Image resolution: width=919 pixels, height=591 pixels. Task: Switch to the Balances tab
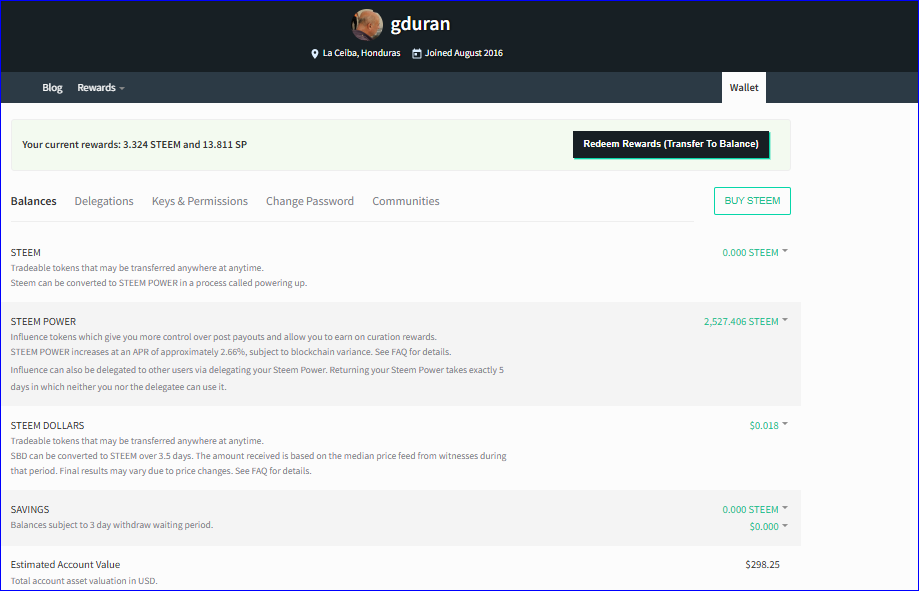tap(33, 201)
